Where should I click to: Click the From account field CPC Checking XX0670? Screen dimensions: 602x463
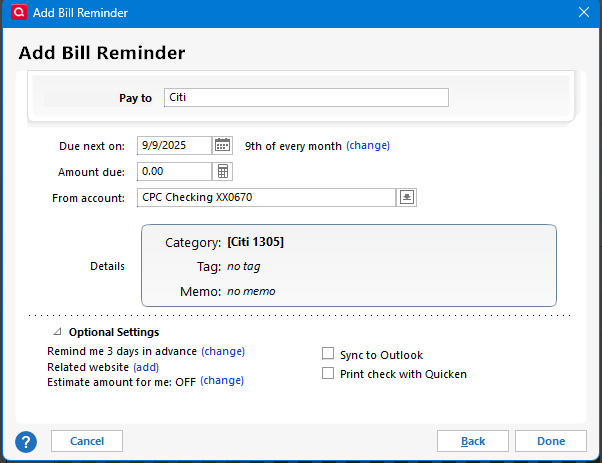pos(266,197)
